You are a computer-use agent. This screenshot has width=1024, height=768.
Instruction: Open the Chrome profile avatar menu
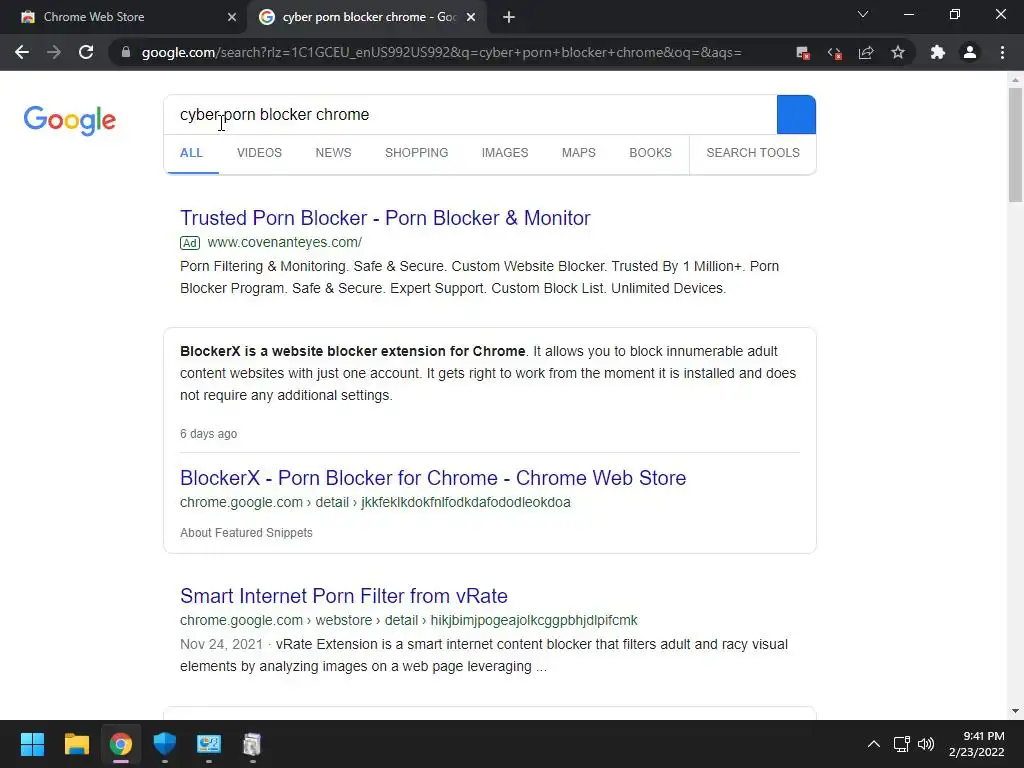click(x=970, y=52)
